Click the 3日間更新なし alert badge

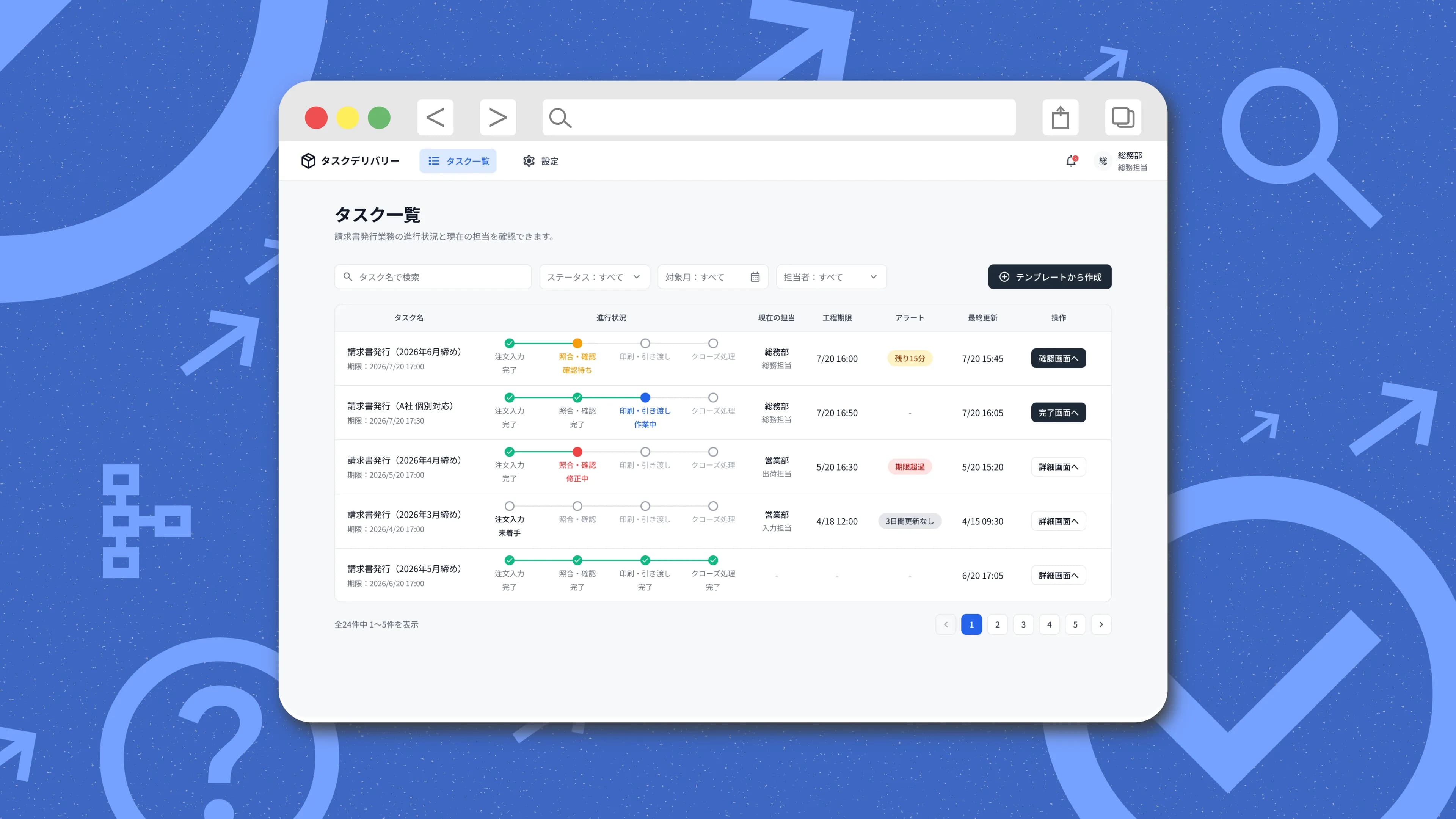910,521
